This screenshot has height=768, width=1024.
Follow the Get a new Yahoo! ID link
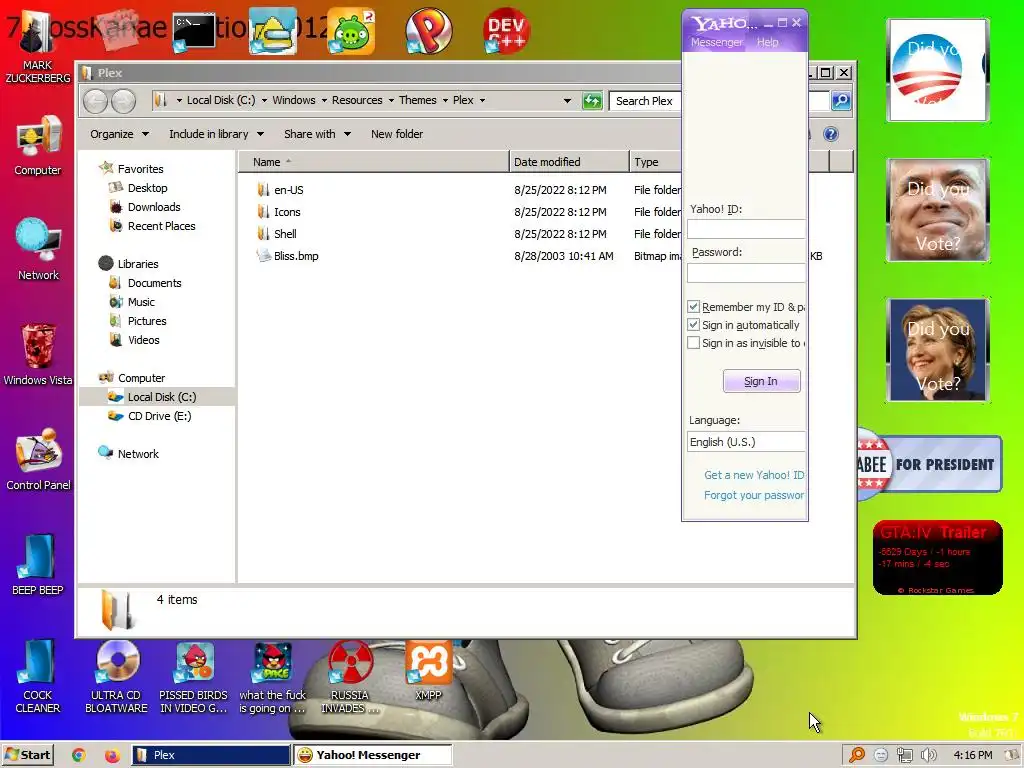point(754,475)
